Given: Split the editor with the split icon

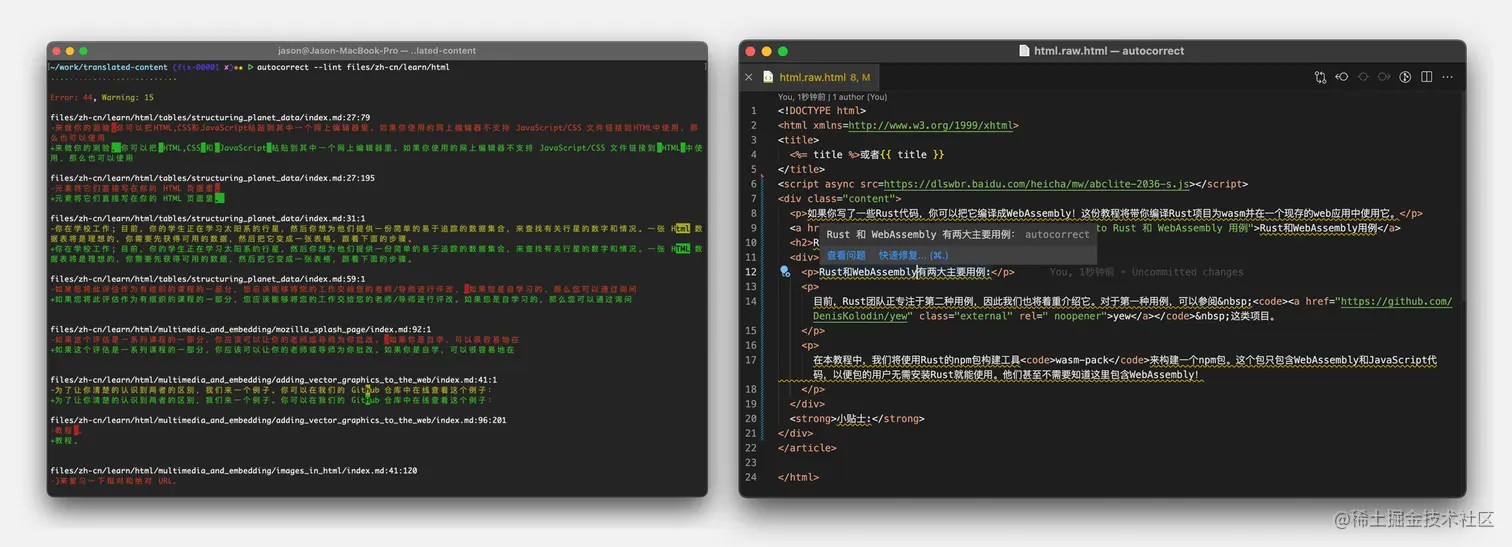Looking at the screenshot, I should (x=1427, y=77).
